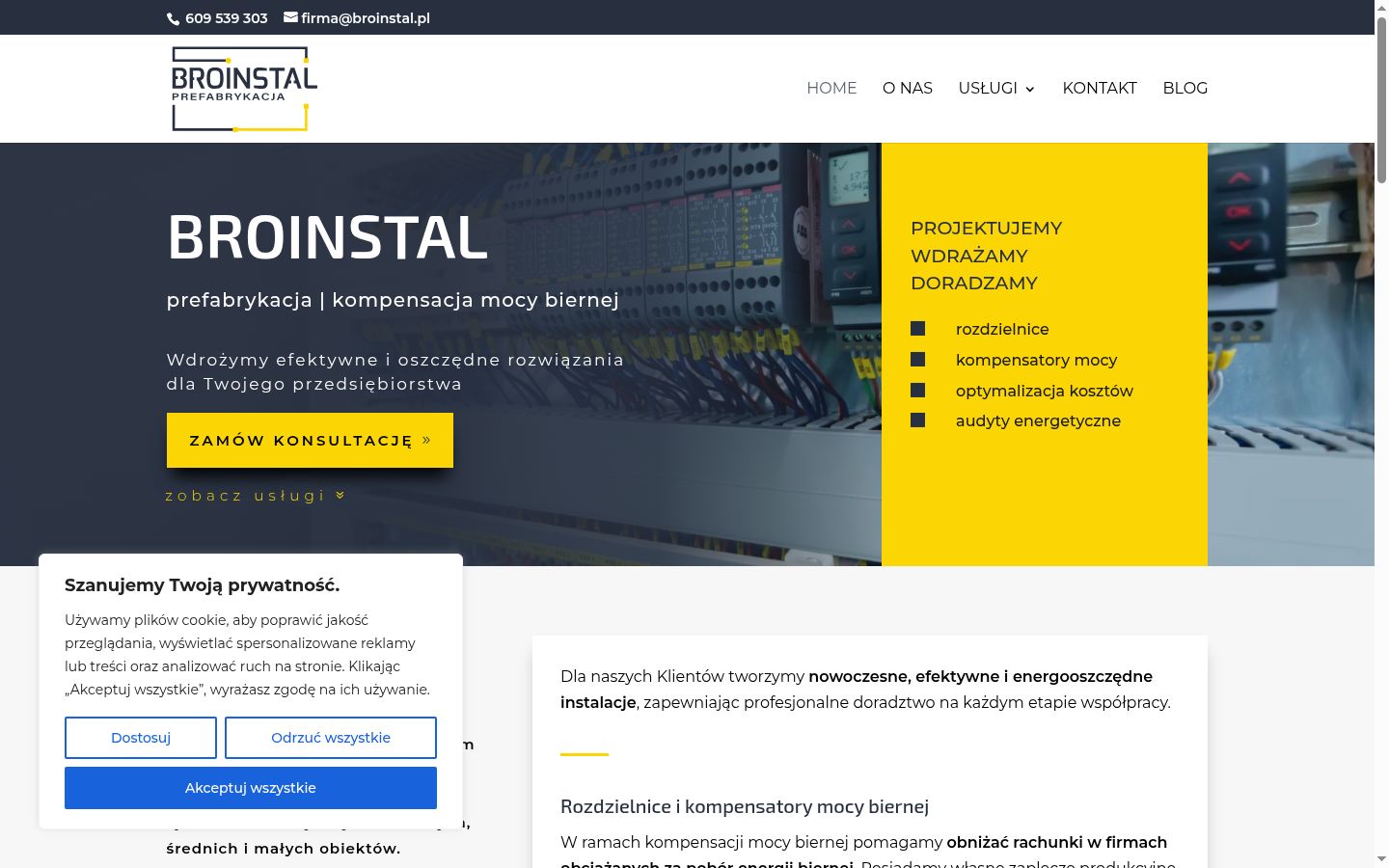This screenshot has height=868, width=1389.
Task: Select the audyty energetyczne list item
Action: coord(1038,420)
